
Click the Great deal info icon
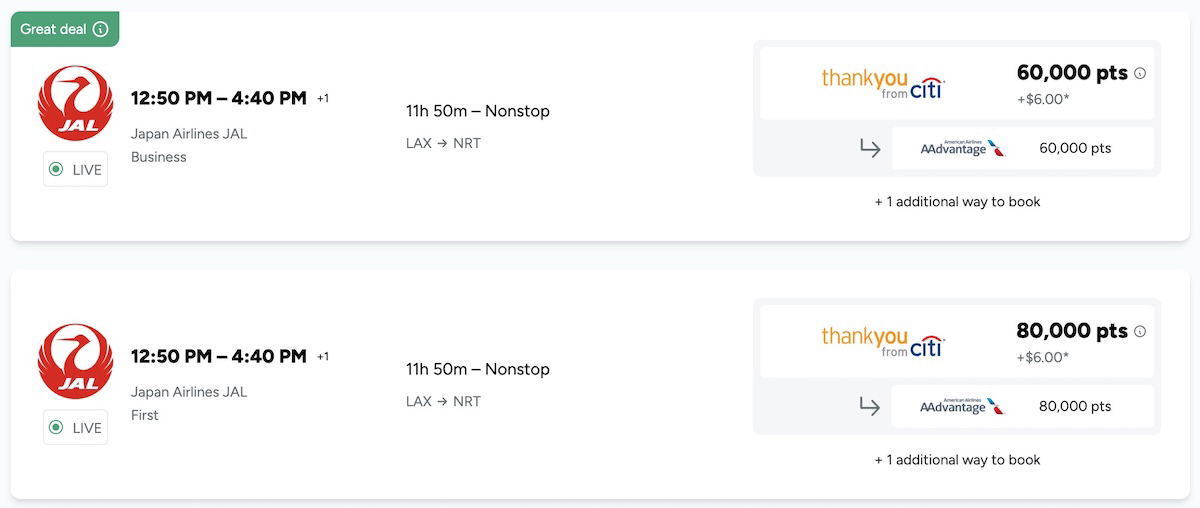[x=100, y=29]
